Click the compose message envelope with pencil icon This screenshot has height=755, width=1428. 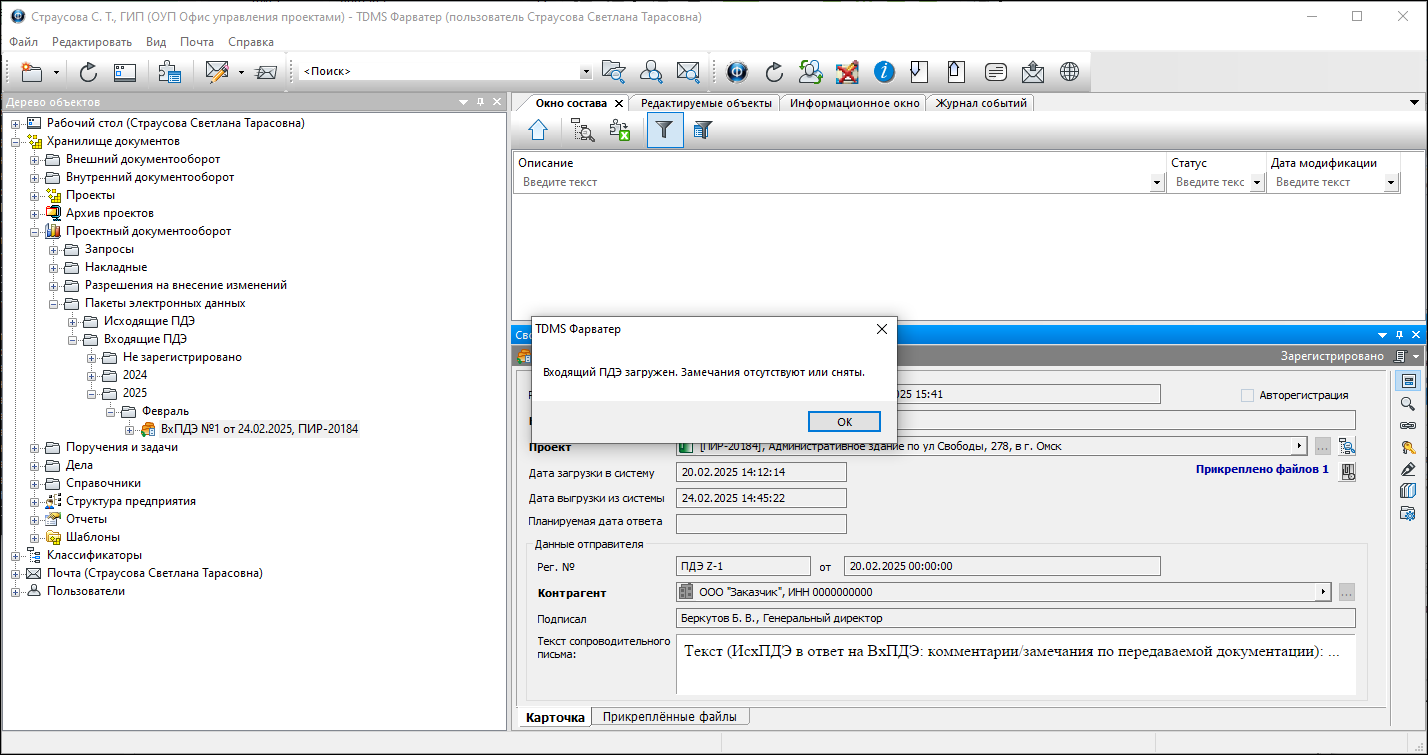point(216,72)
